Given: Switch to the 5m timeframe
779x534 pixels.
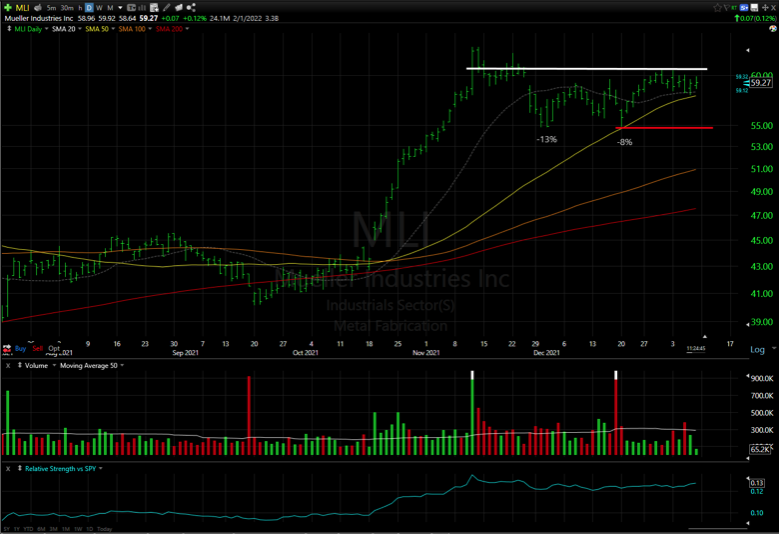Looking at the screenshot, I should (51, 8).
